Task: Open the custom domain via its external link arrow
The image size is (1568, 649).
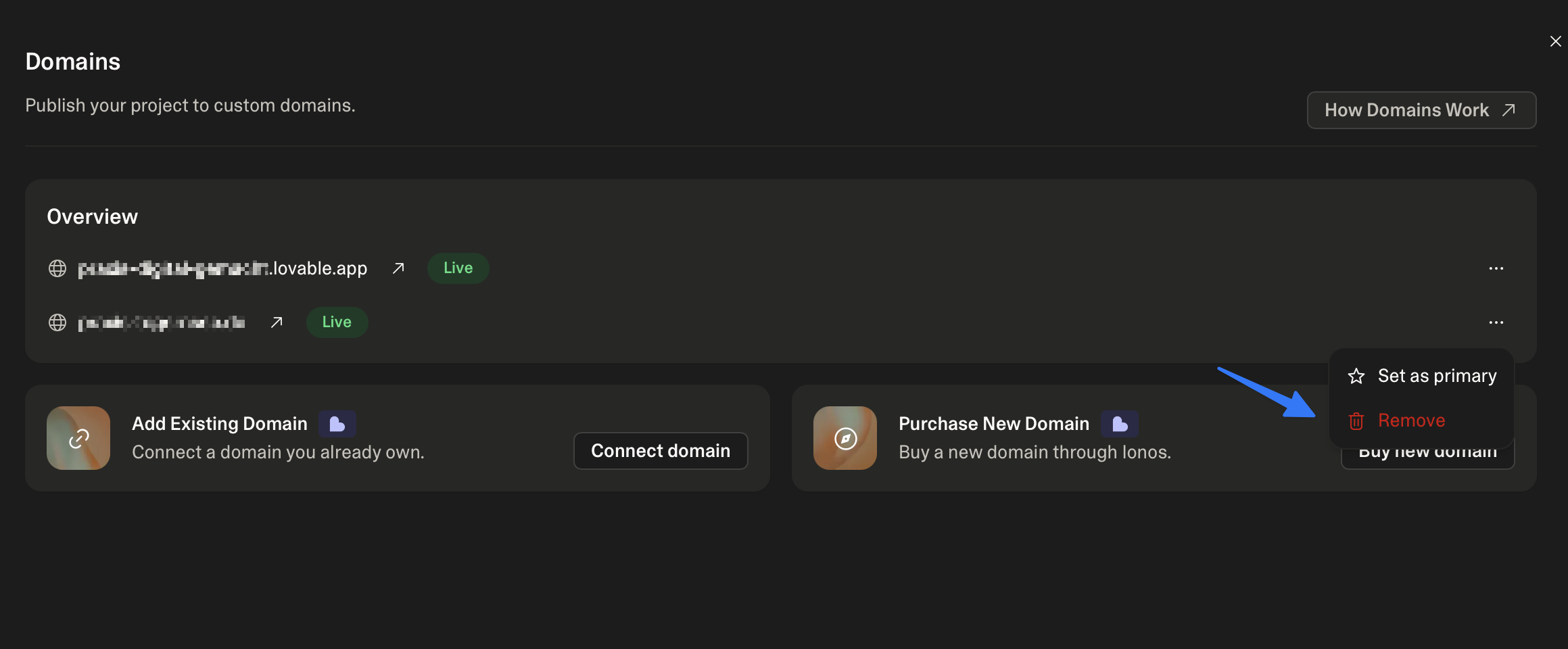Action: pyautogui.click(x=276, y=322)
